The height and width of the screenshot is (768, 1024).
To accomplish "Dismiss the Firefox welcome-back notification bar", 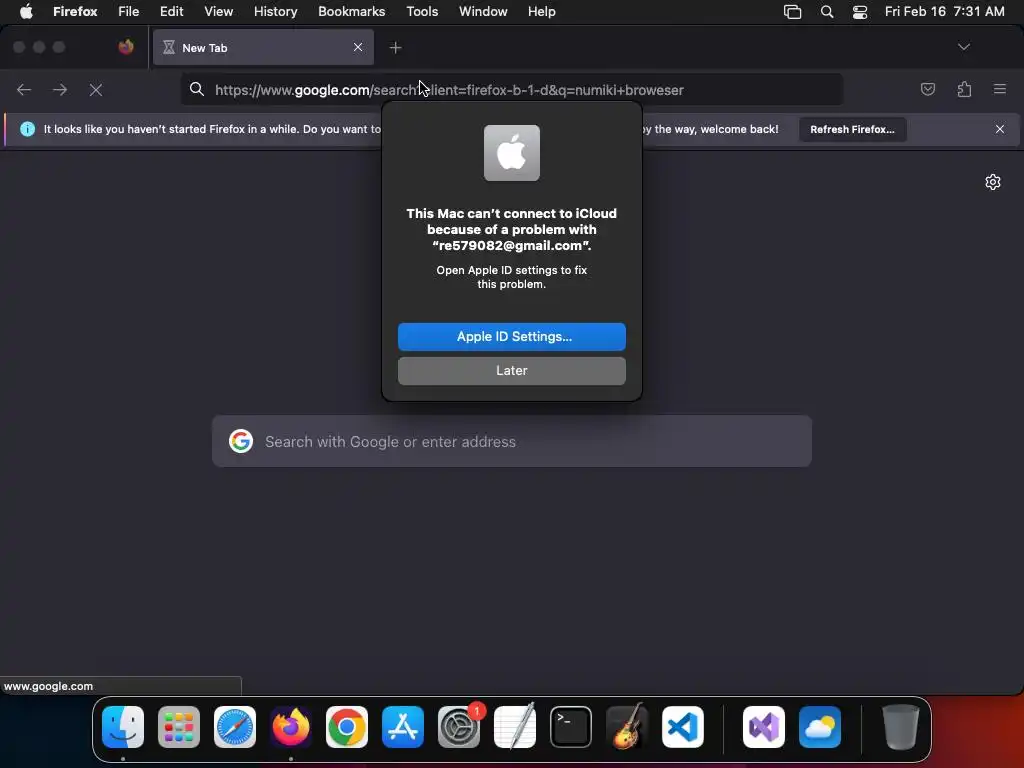I will pyautogui.click(x=999, y=129).
